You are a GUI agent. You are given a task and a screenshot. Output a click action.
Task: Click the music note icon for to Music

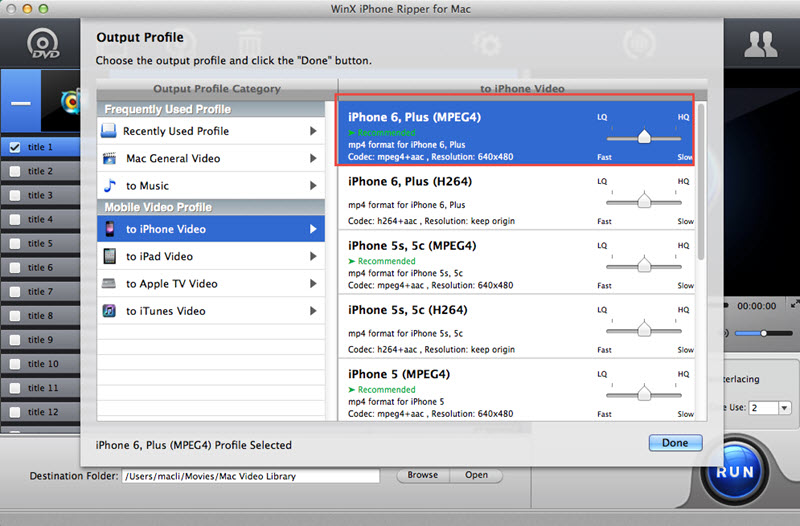(109, 185)
